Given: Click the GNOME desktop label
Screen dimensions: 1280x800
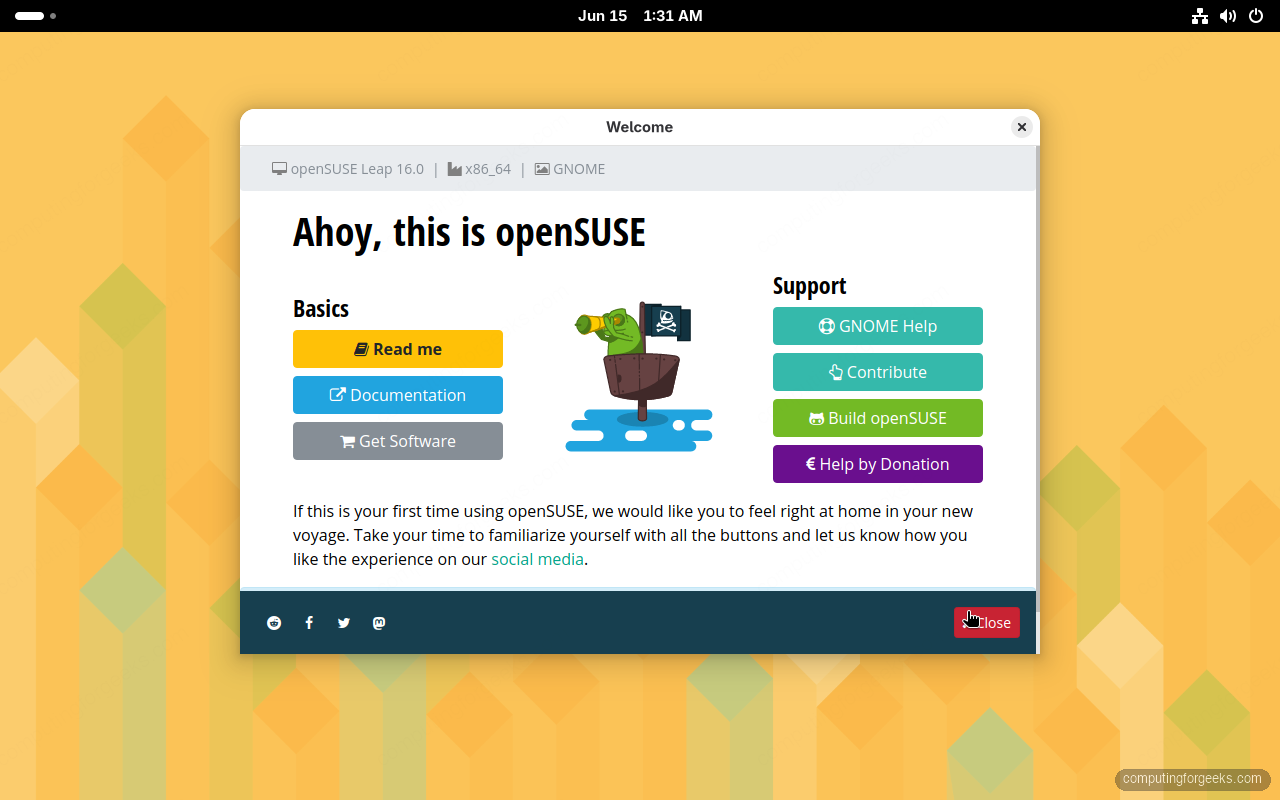Looking at the screenshot, I should click(570, 169).
